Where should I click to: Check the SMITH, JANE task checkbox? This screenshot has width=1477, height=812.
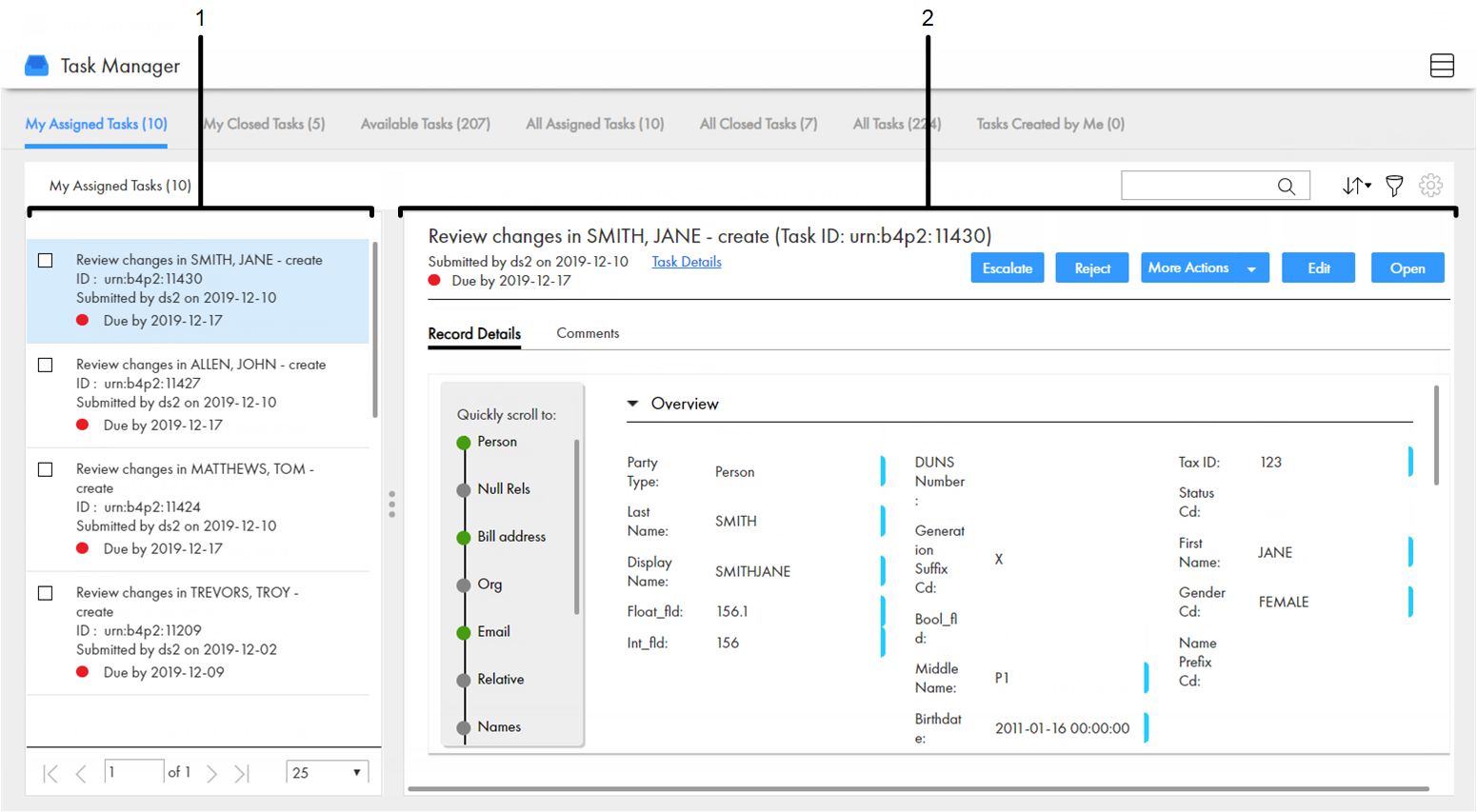(46, 261)
